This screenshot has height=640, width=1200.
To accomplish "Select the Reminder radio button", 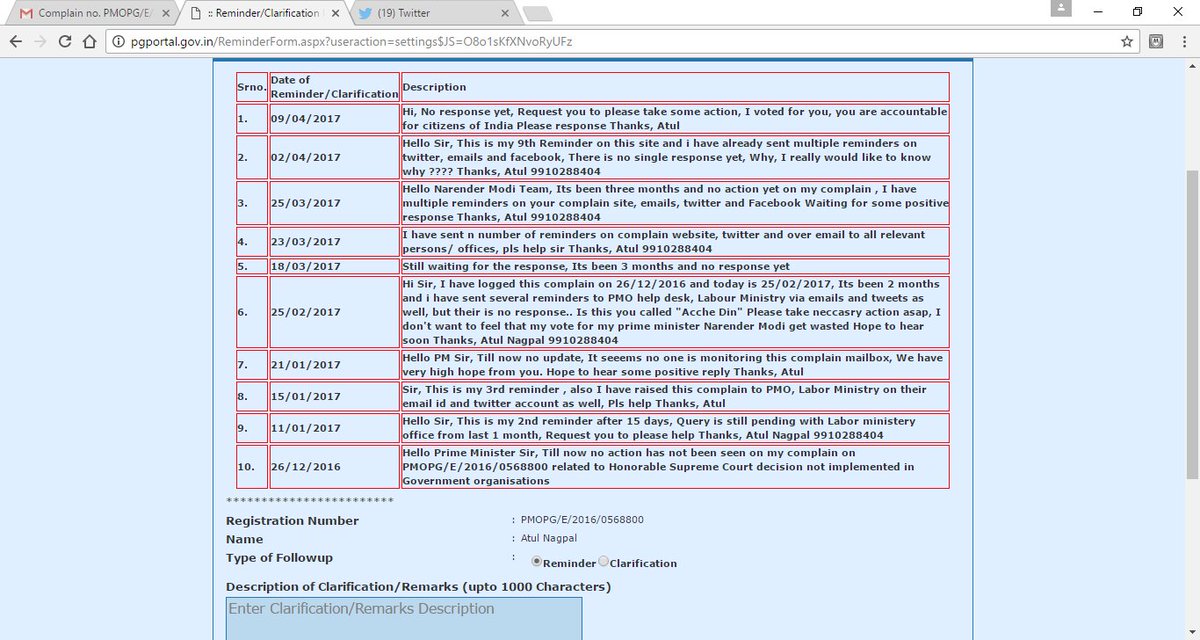I will coord(537,562).
